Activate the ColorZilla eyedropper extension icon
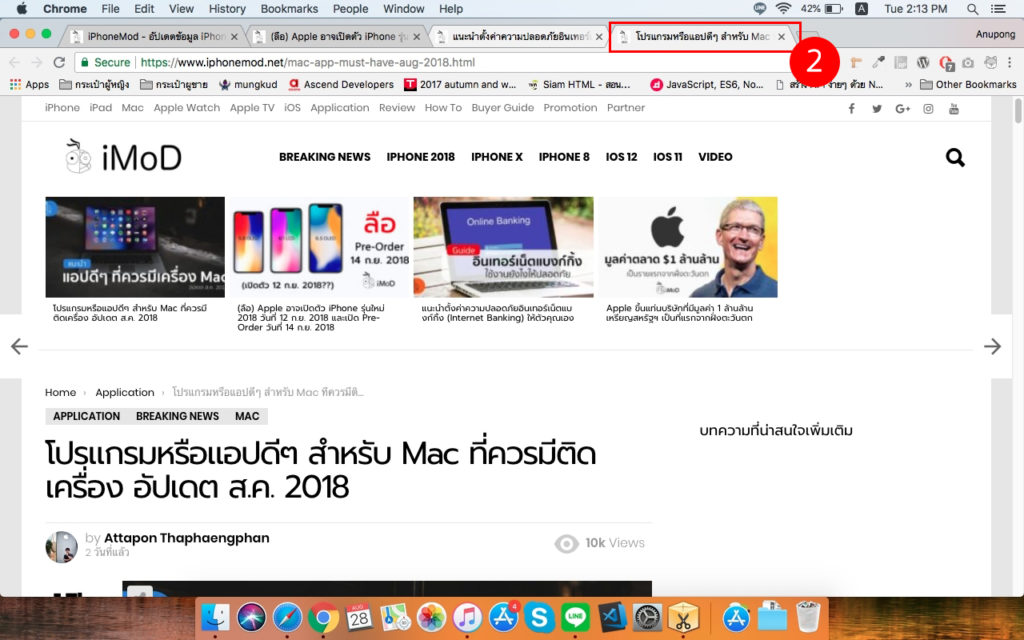1024x640 pixels. point(878,61)
